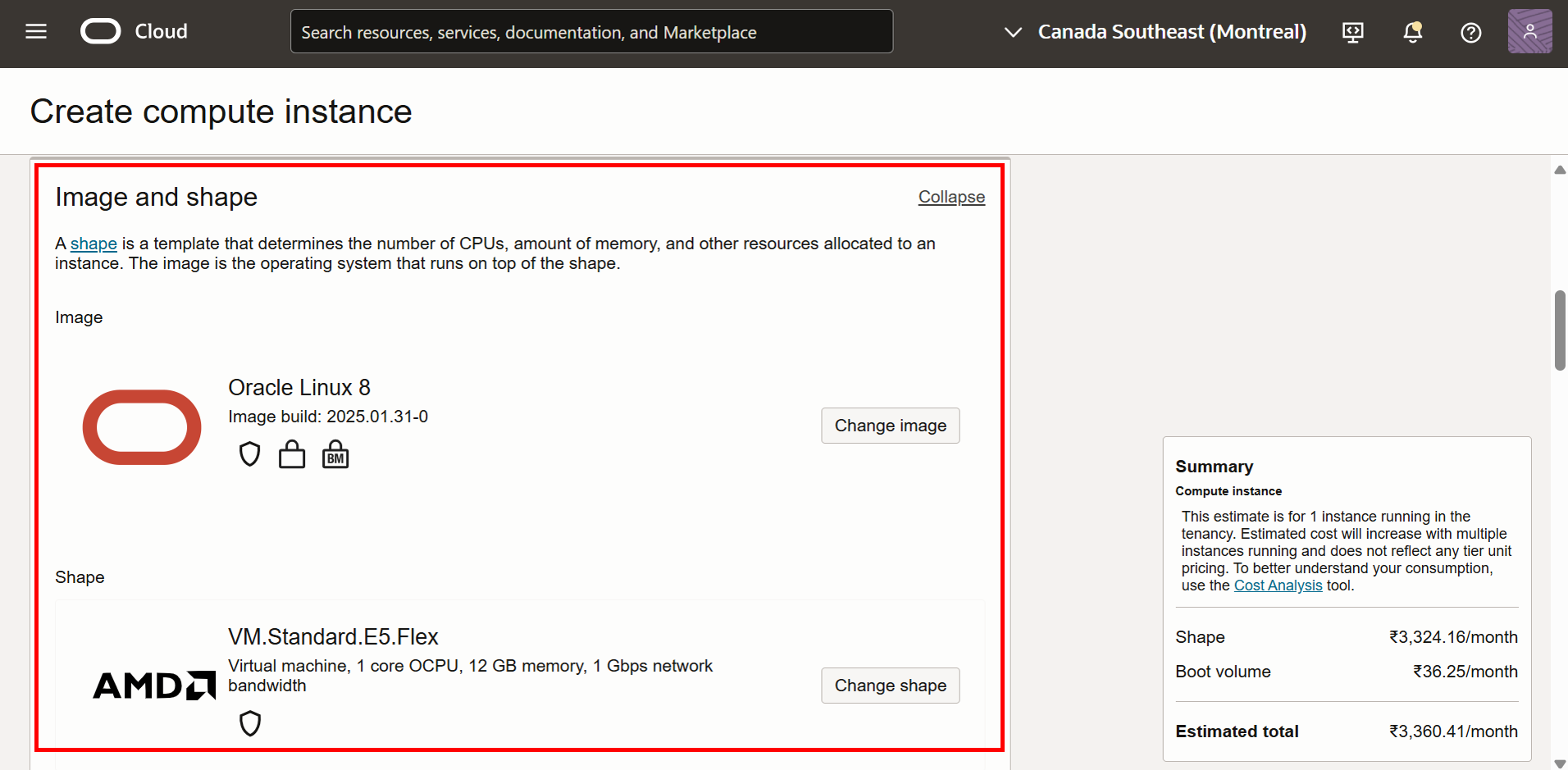This screenshot has width=1568, height=770.
Task: Click the Shape cost ₹3,324.16/month value
Action: [1453, 637]
